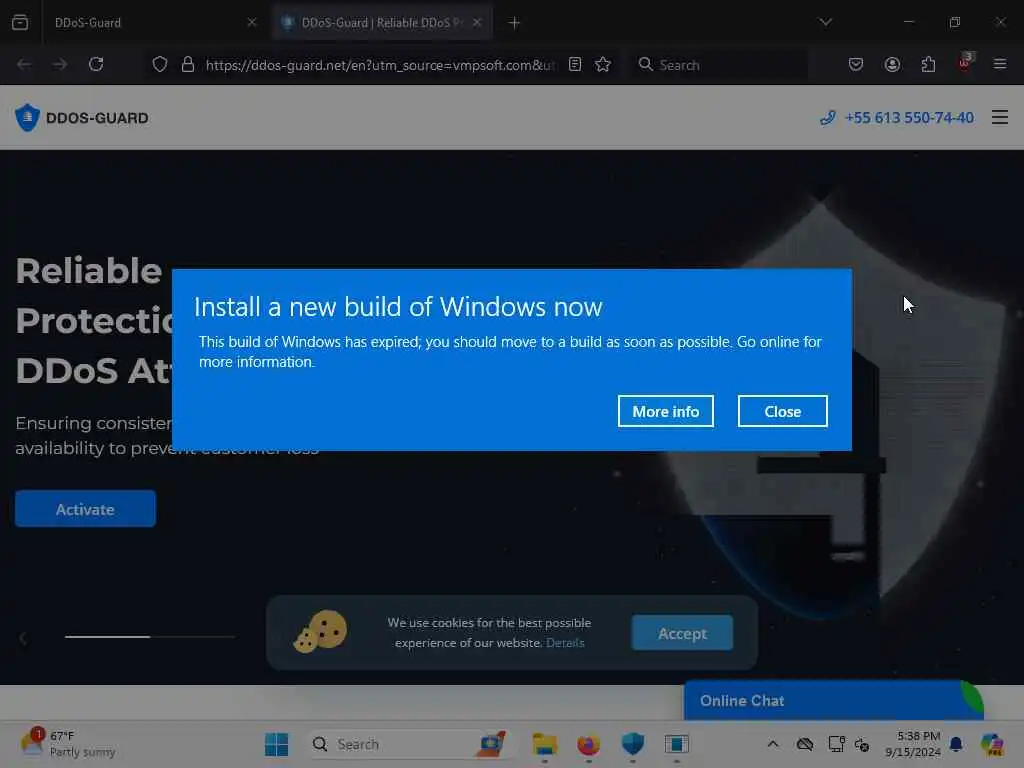Screen dimensions: 1024x768
Task: Click taskbar Search box
Action: click(x=409, y=744)
